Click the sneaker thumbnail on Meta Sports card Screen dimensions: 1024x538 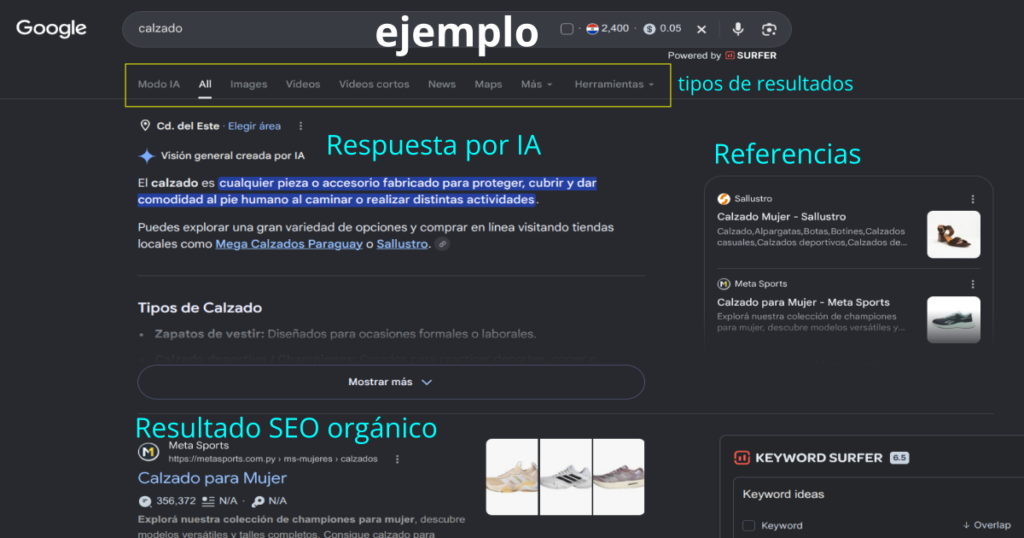coord(953,320)
